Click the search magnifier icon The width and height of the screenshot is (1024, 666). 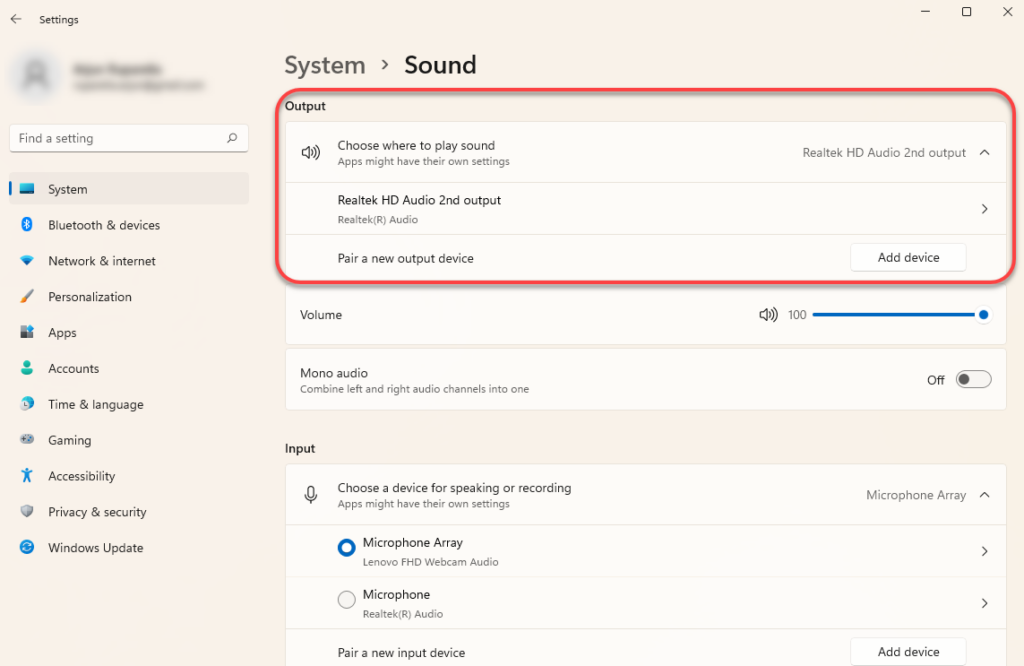tap(232, 138)
